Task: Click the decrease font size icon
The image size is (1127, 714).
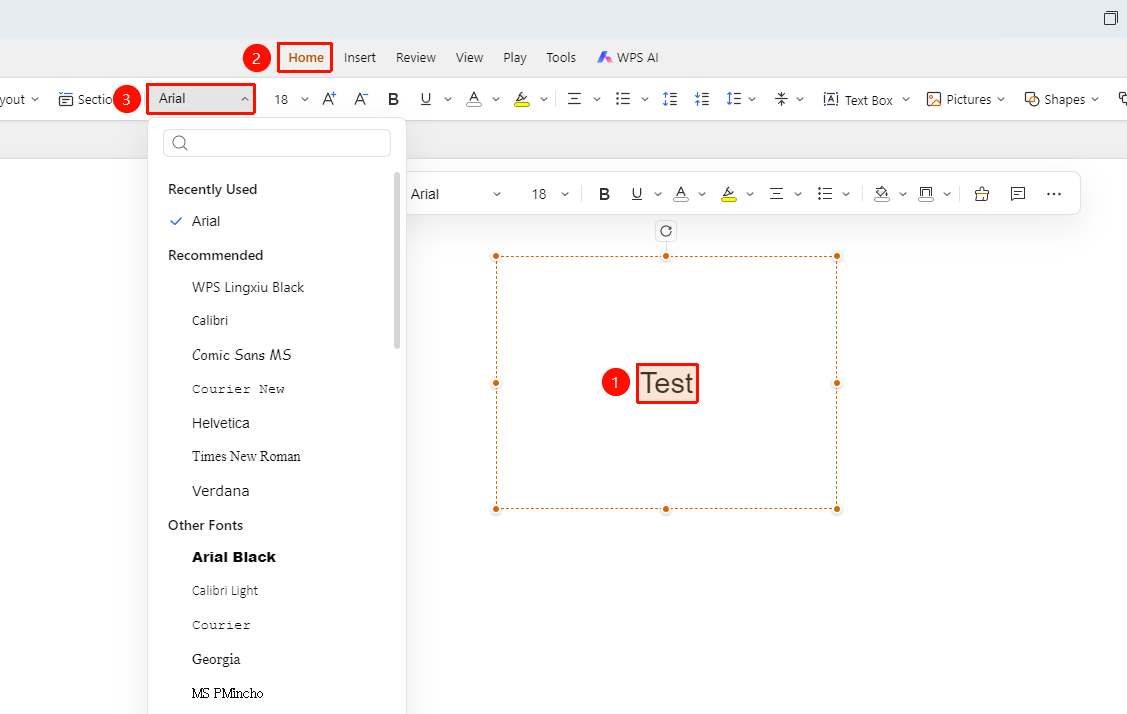Action: tap(361, 99)
